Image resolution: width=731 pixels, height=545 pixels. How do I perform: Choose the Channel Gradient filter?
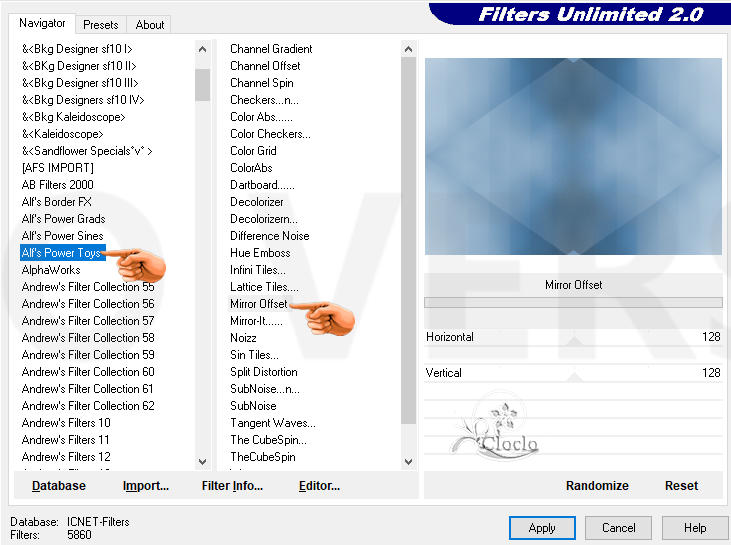(x=271, y=49)
